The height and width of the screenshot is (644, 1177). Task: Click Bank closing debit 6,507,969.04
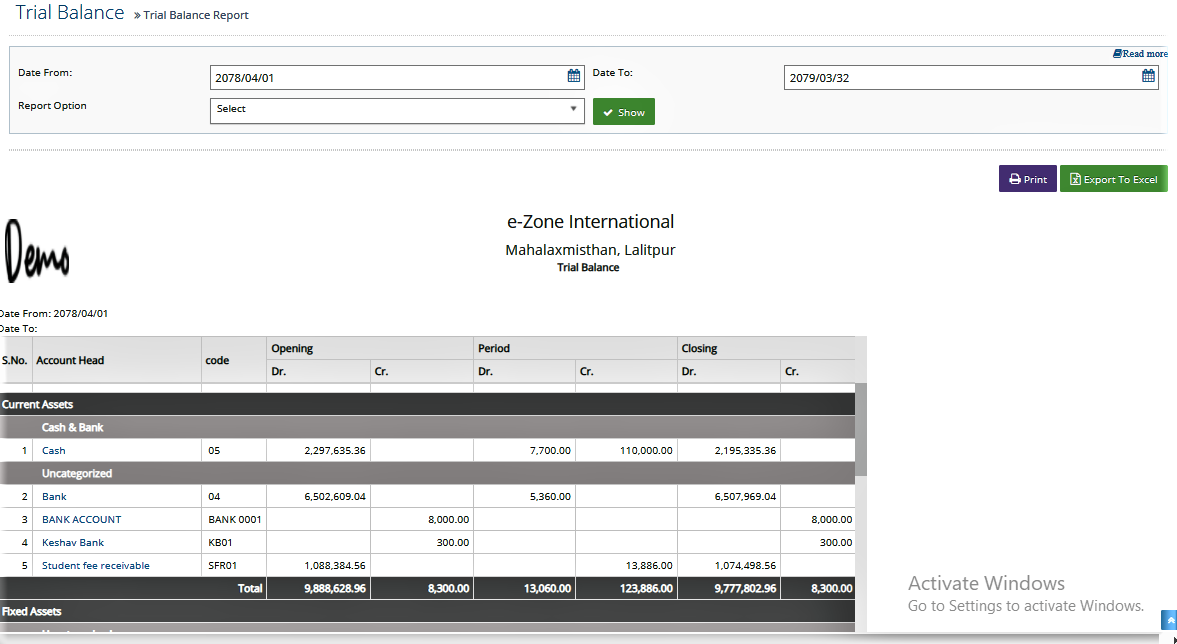[x=745, y=496]
